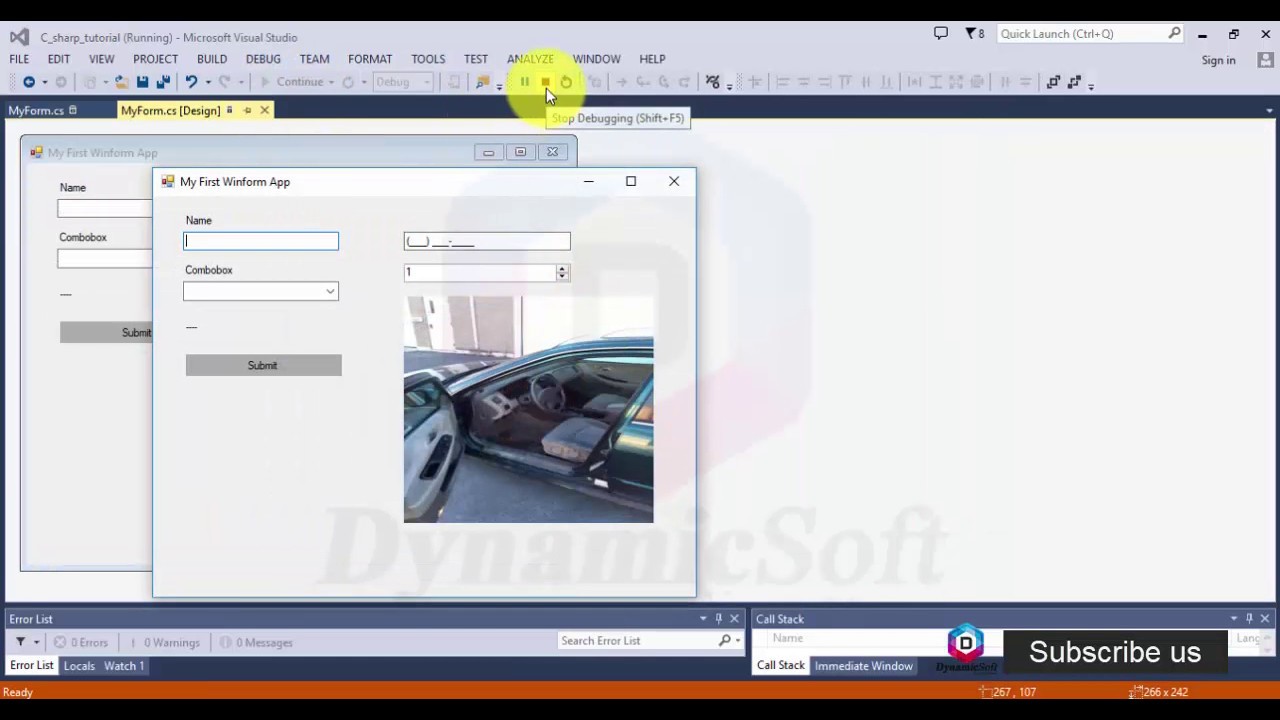Screen dimensions: 1280x720
Task: Click the account avatar icon beside Sign in
Action: [x=1265, y=60]
